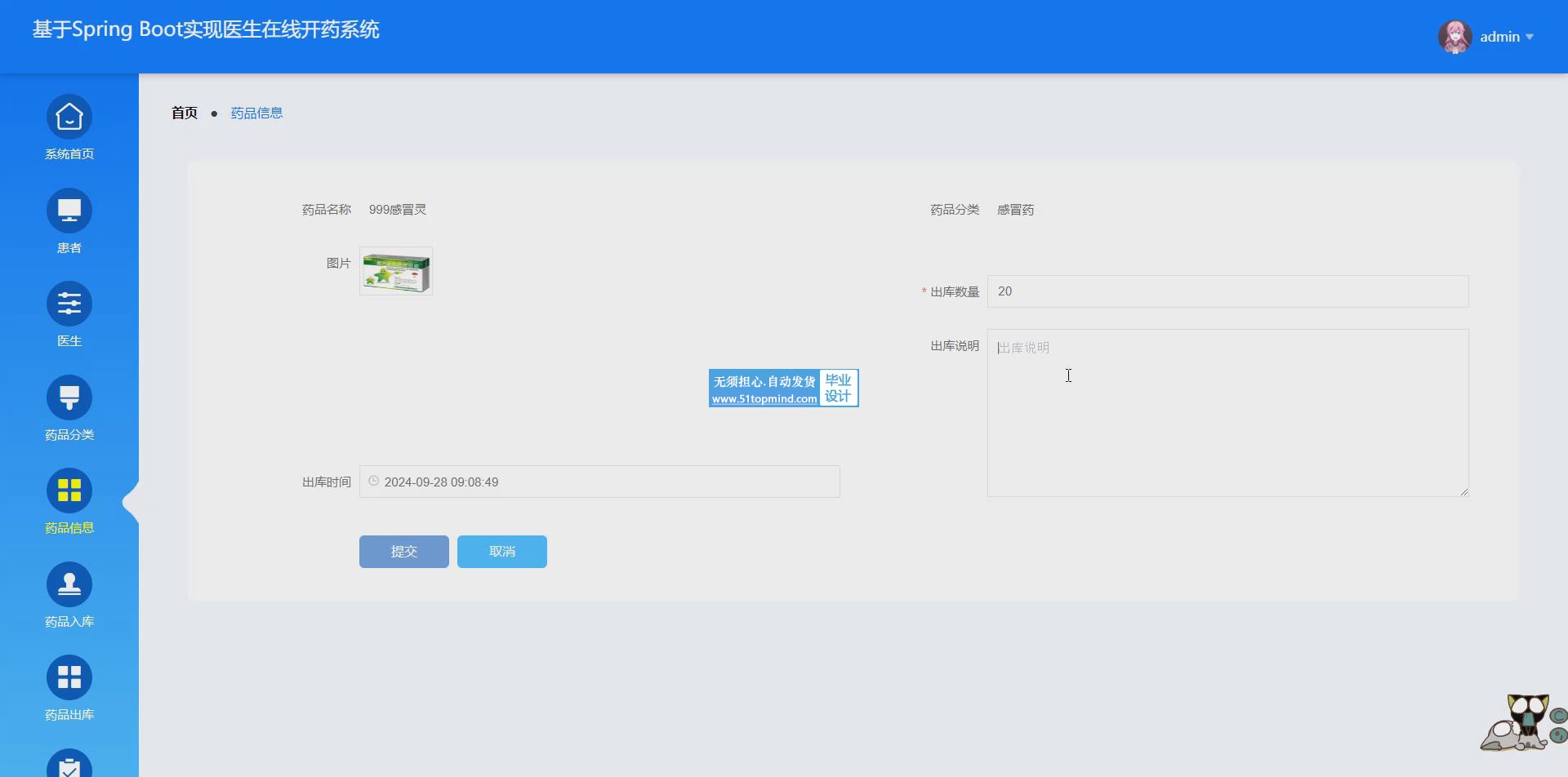Click the cartoon cat mascot widget
This screenshot has height=777, width=1568.
(1521, 722)
